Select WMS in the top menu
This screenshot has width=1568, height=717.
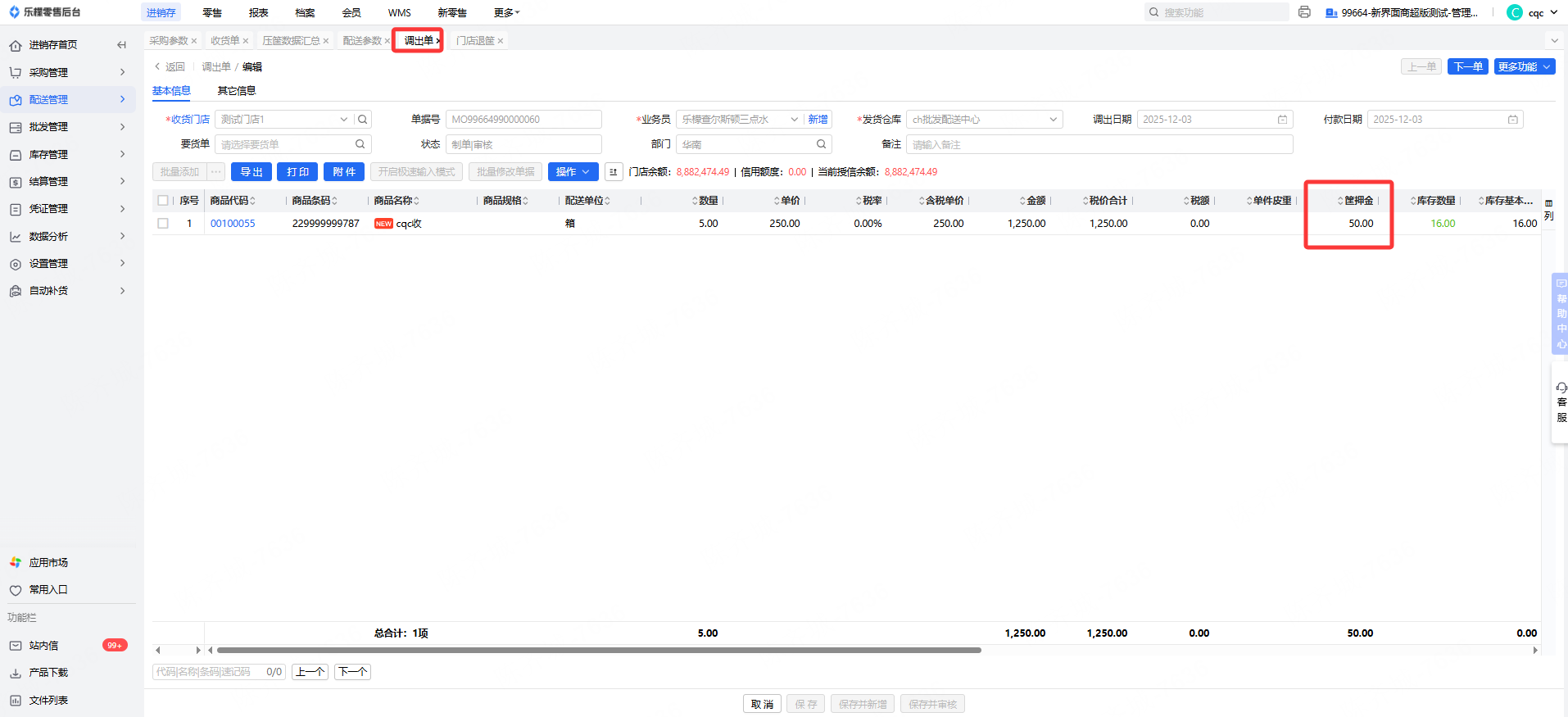pos(400,12)
